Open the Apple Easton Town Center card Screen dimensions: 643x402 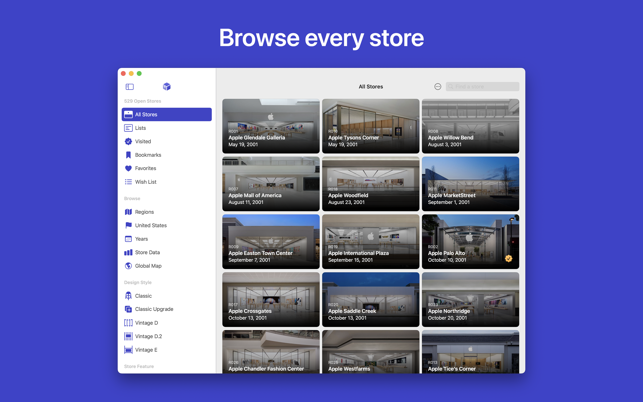coord(271,242)
